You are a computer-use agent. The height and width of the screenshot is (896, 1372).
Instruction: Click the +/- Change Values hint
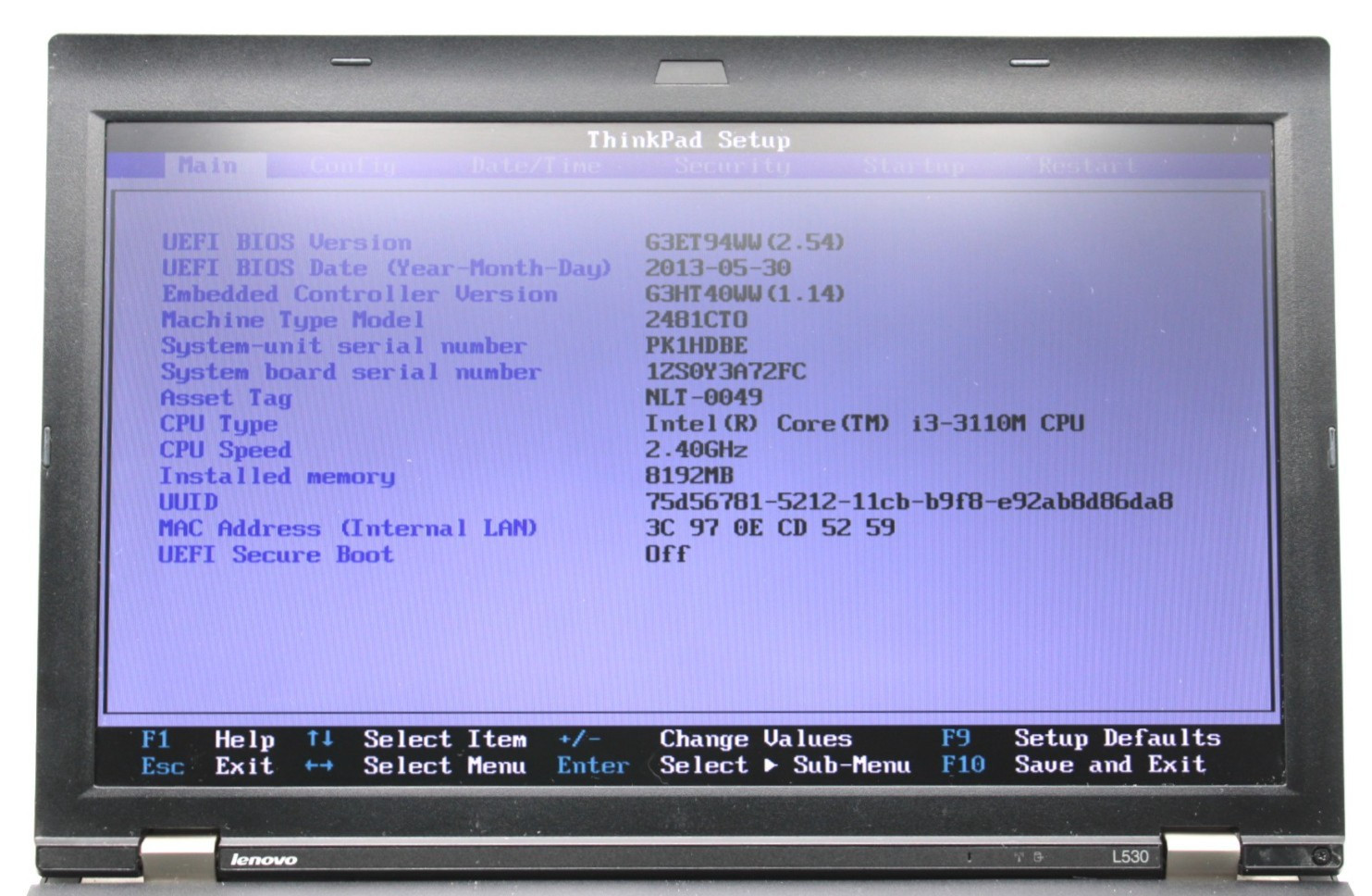coord(705,739)
